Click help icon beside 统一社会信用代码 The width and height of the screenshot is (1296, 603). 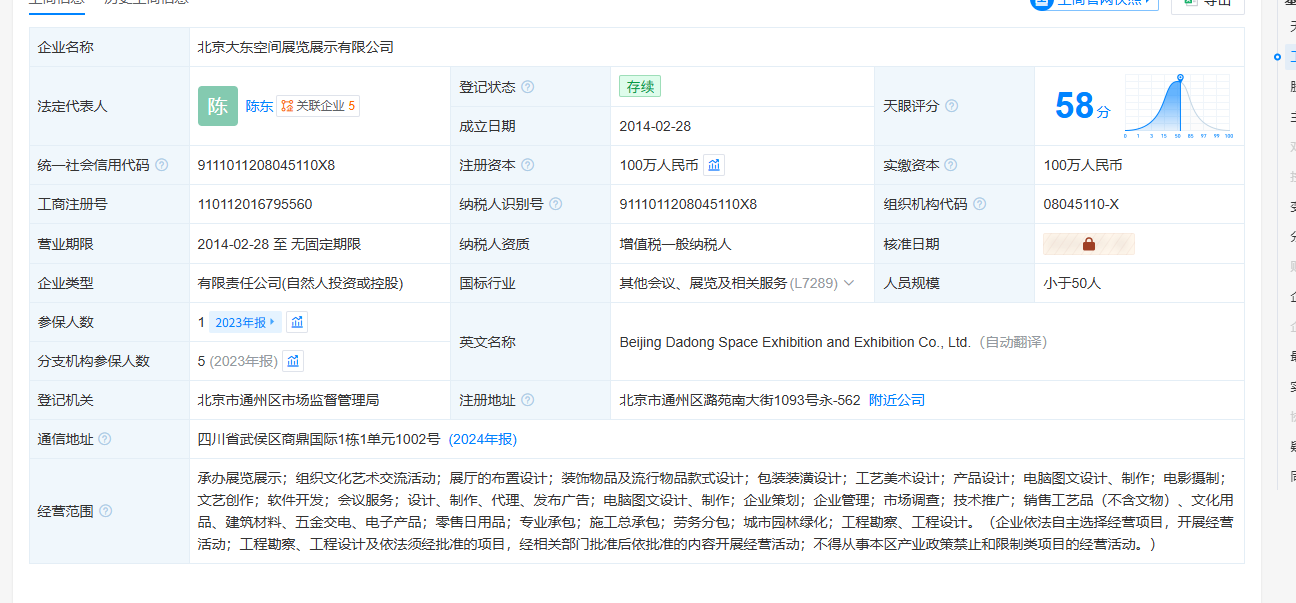(161, 165)
